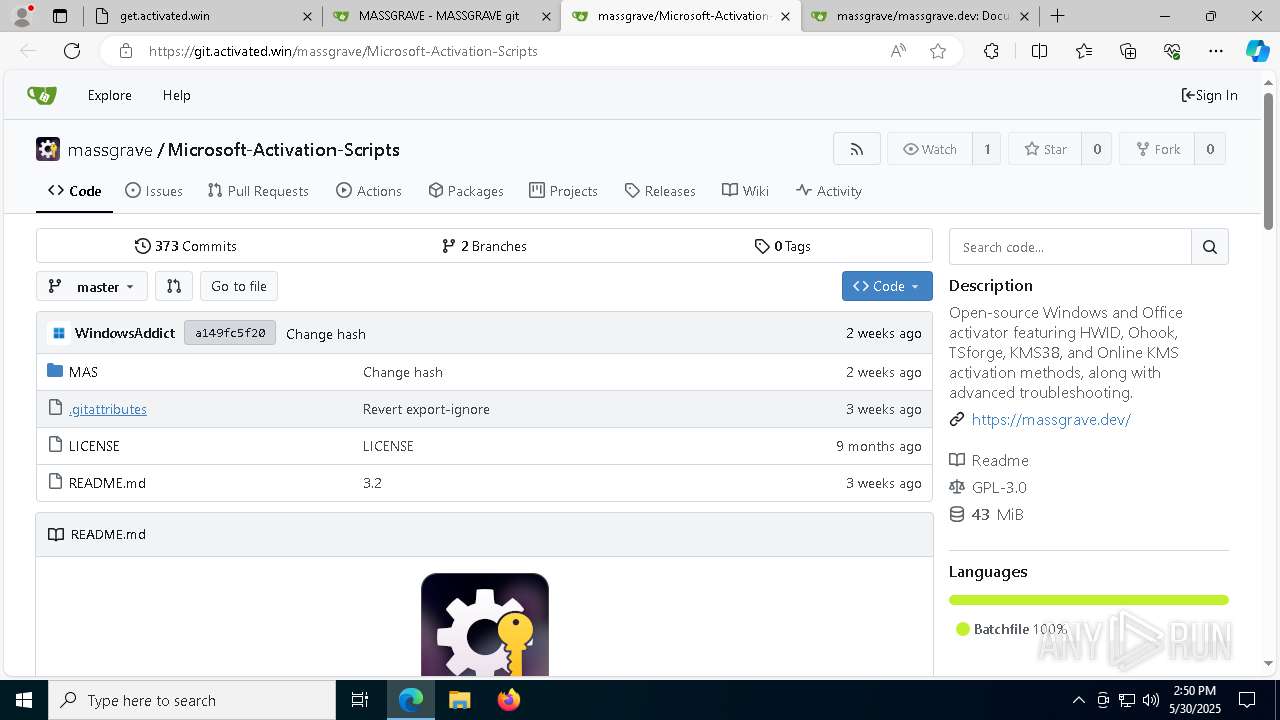Click the Windows taskbar search box
This screenshot has width=1280, height=720.
point(192,700)
